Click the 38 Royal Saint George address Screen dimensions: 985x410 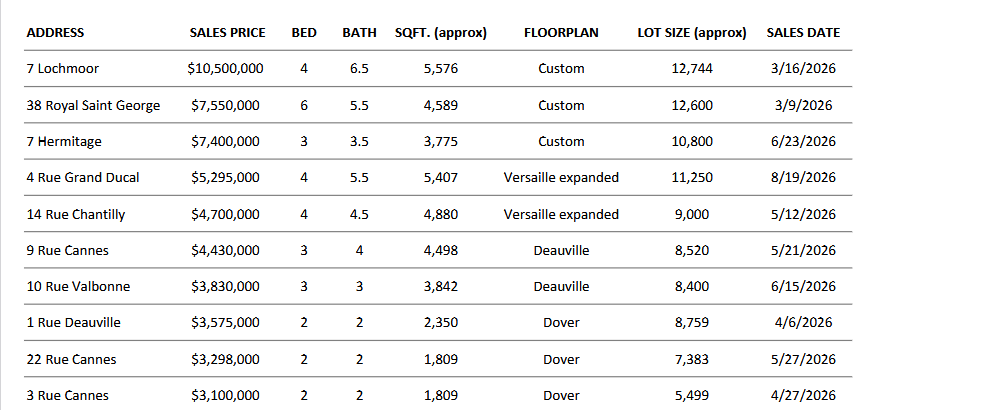[94, 105]
